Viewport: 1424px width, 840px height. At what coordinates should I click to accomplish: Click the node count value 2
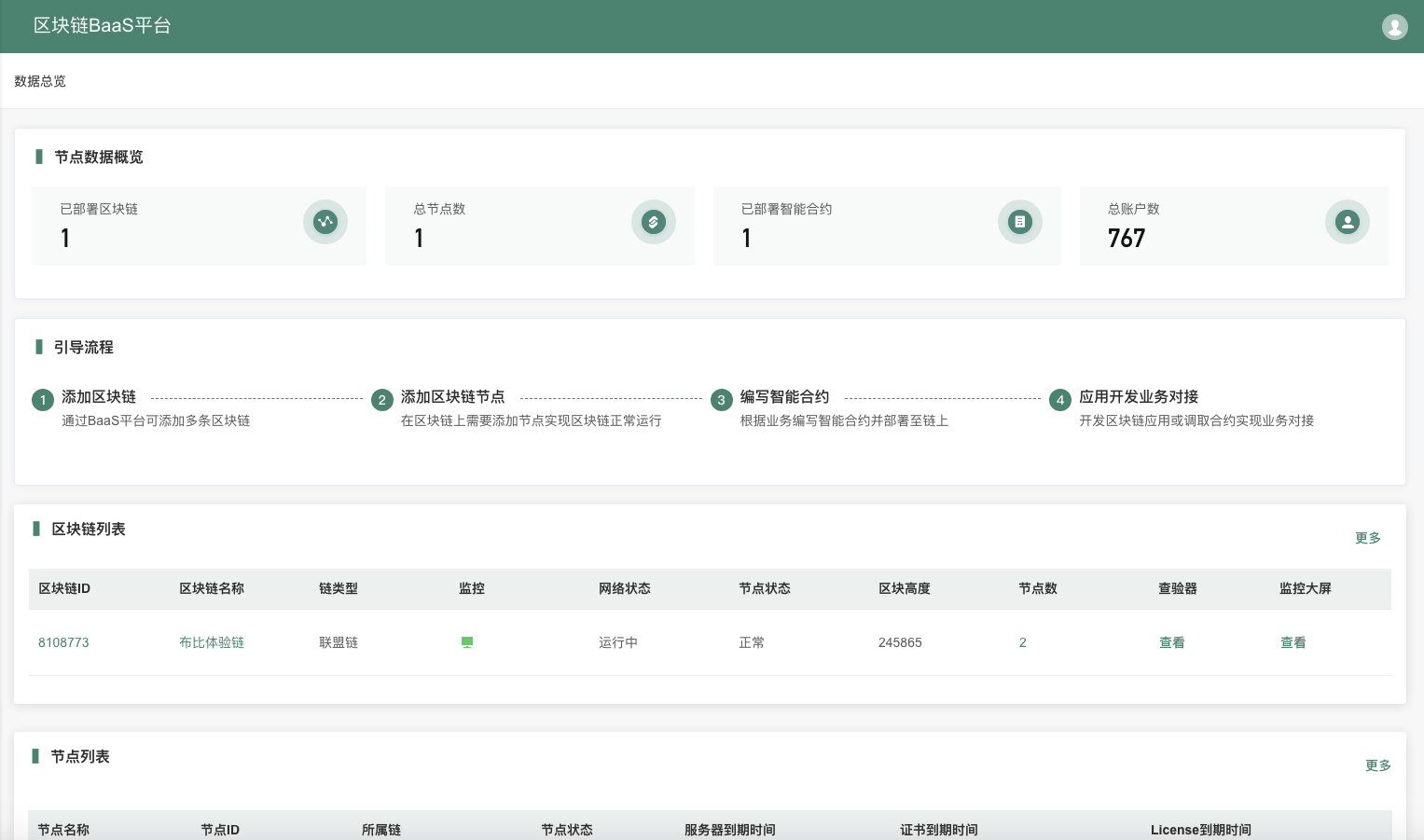pos(1023,642)
